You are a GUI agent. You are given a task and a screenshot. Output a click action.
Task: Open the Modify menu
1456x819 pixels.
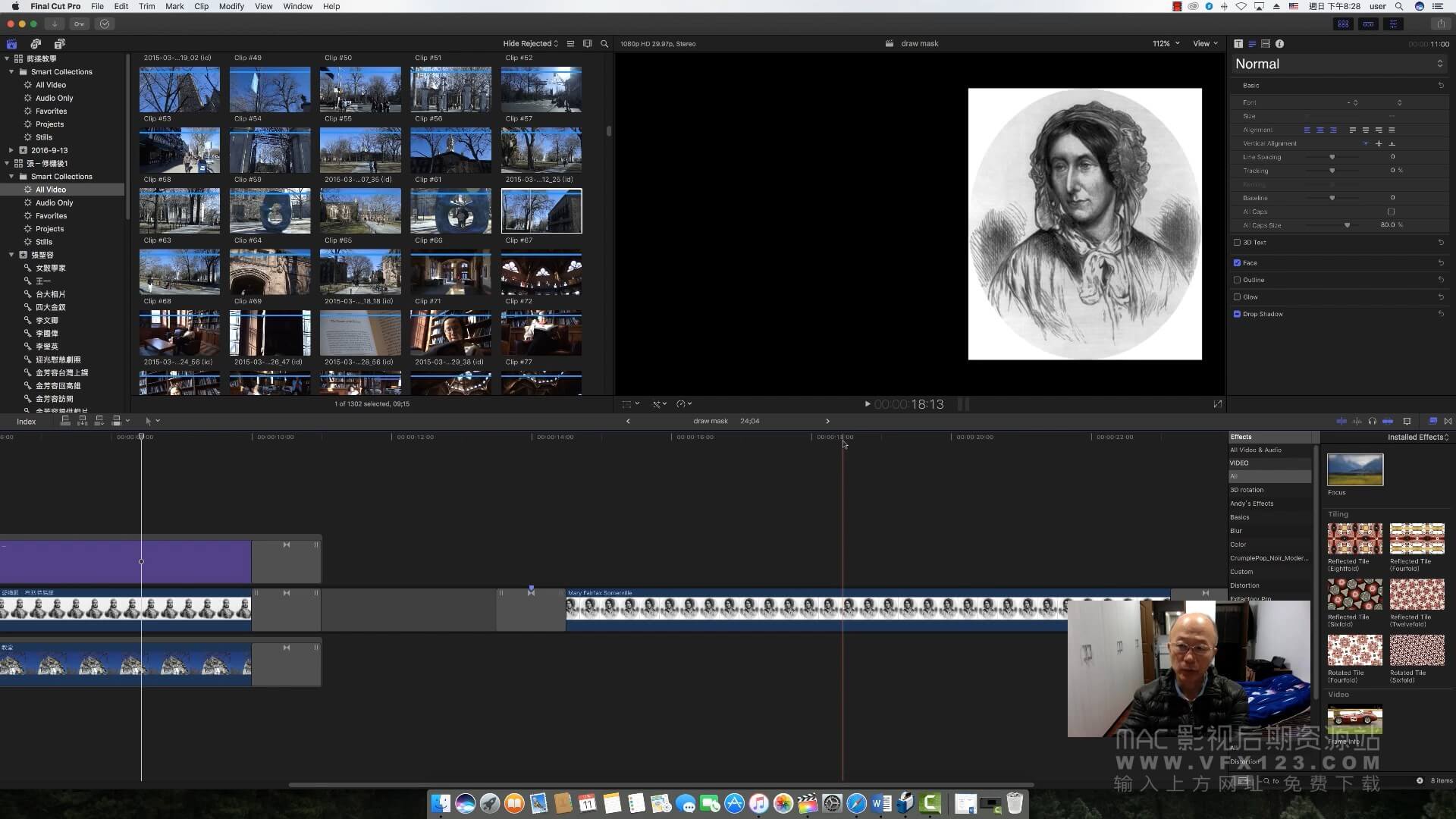(231, 6)
